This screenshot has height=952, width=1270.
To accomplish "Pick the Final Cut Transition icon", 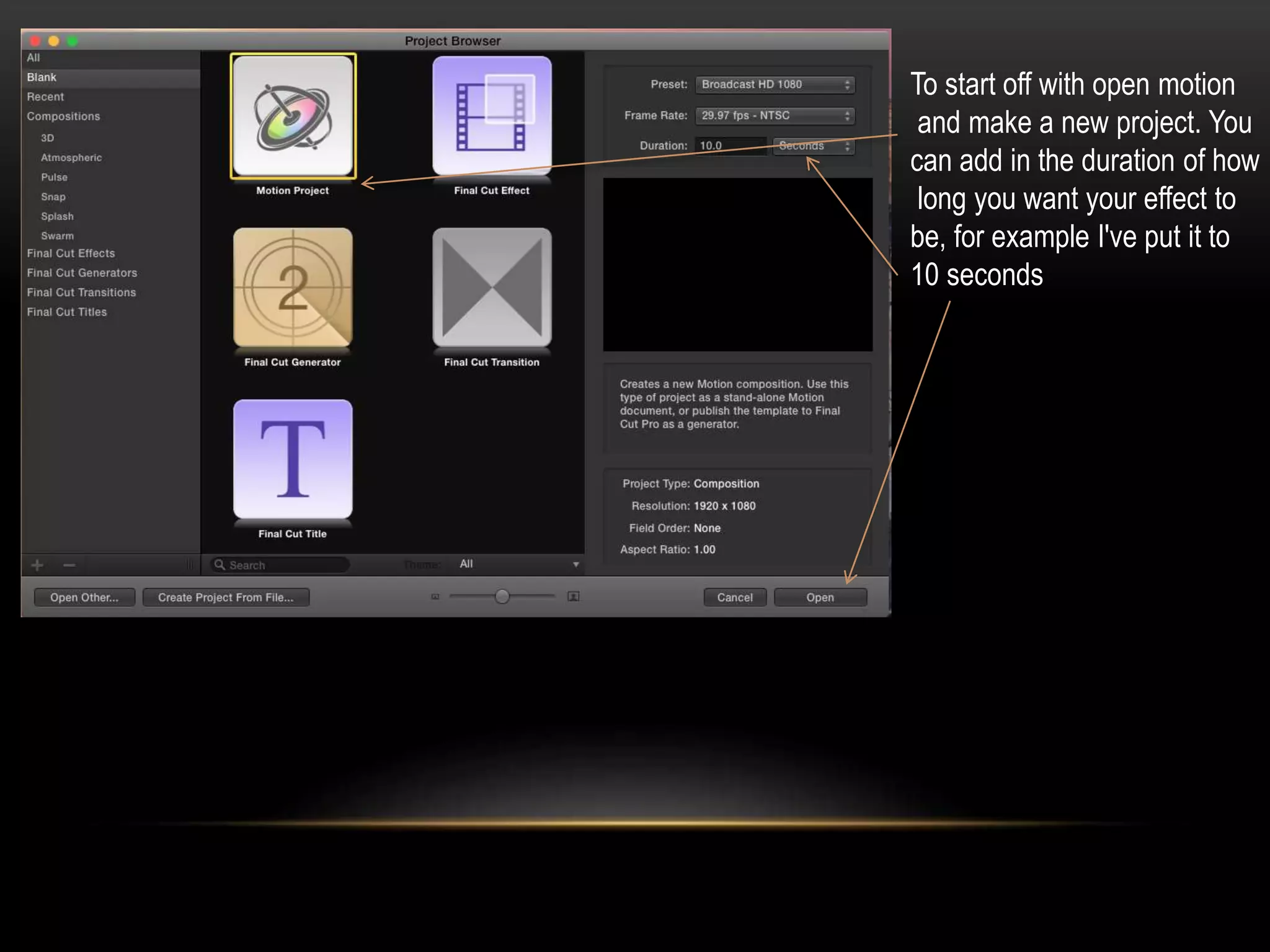I will pos(492,288).
